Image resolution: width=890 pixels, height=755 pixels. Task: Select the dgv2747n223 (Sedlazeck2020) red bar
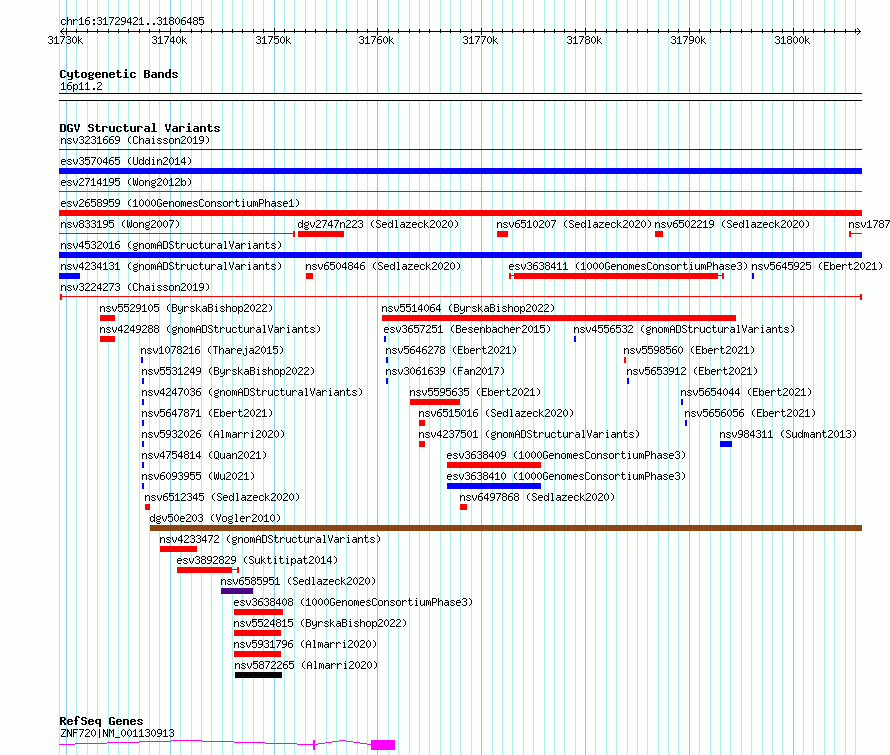(x=321, y=234)
